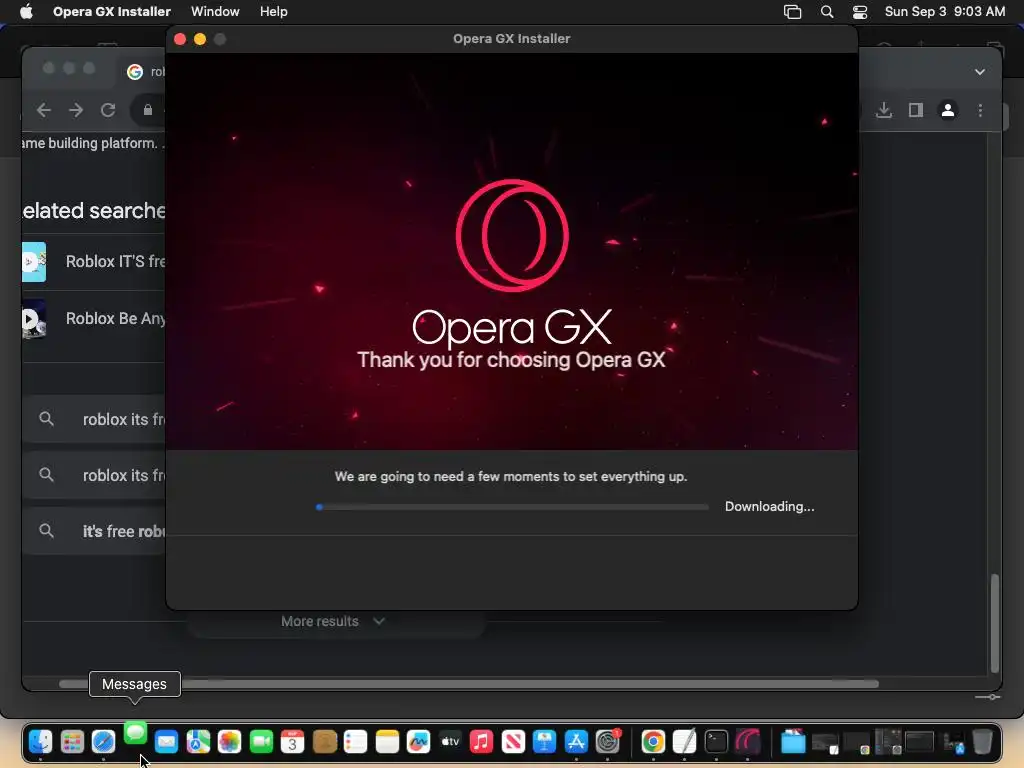Click the first 'roblox its fr' search suggestion

point(95,419)
